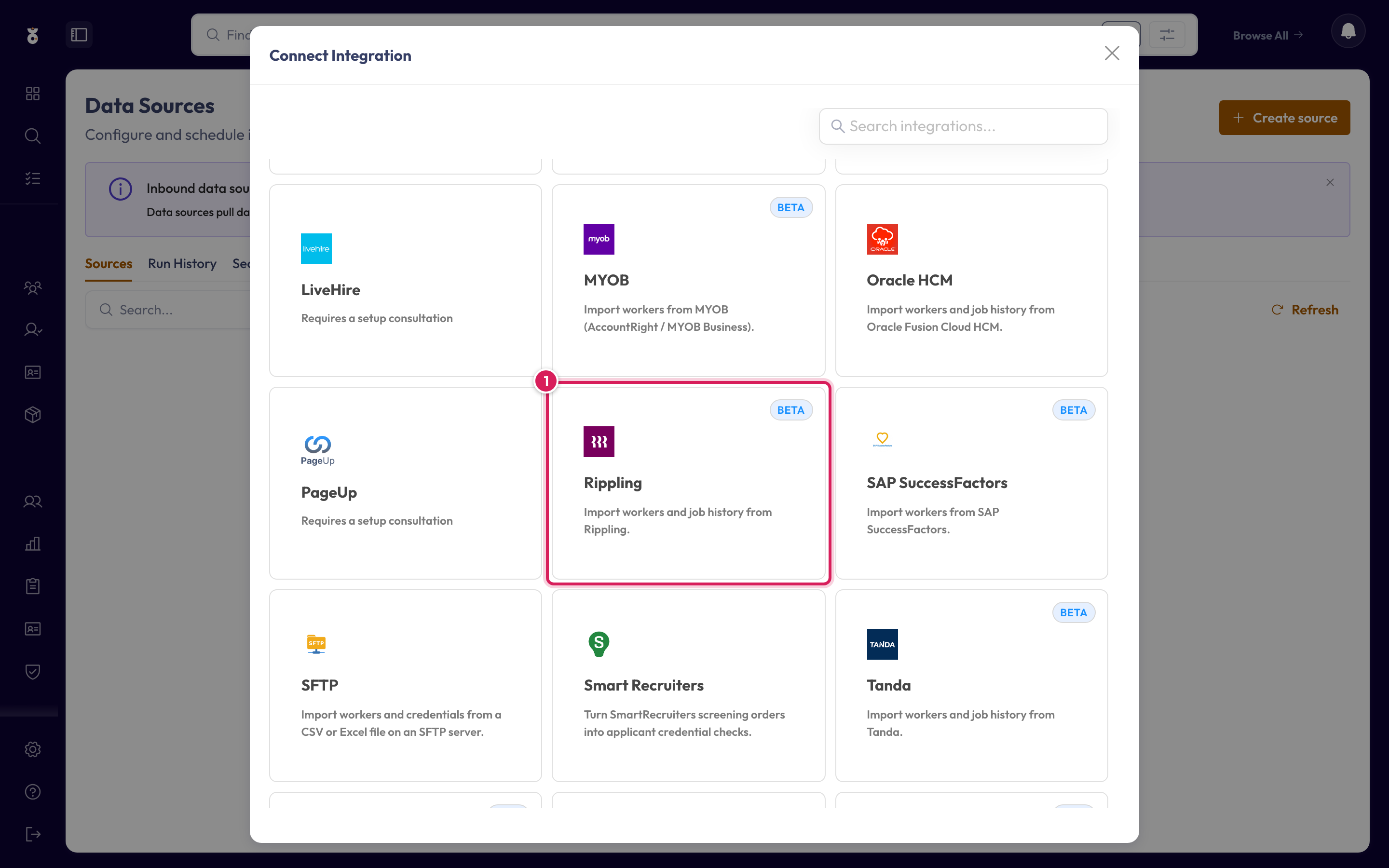Click the Tanda card title text
This screenshot has width=1389, height=868.
[888, 685]
